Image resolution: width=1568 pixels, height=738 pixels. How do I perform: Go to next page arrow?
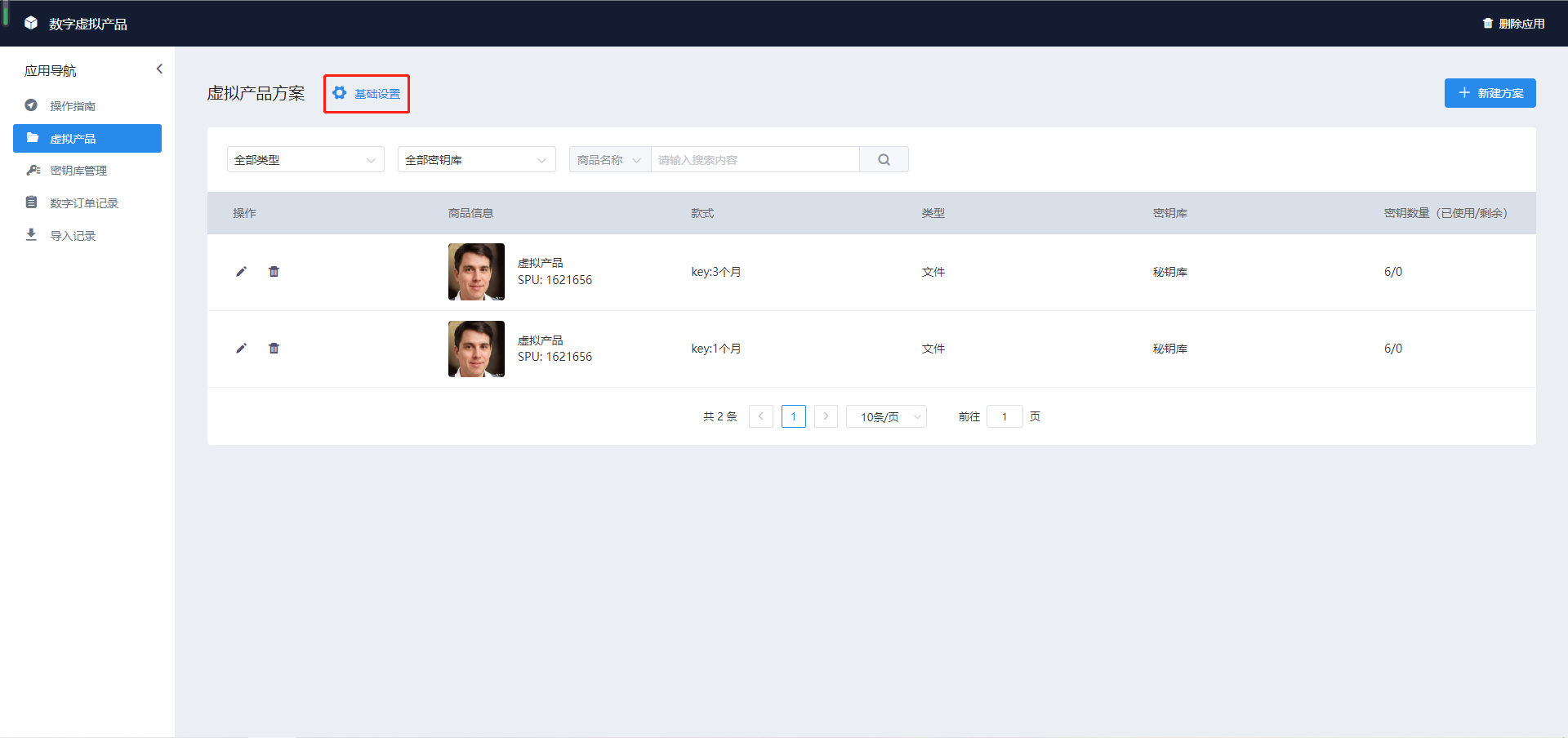(826, 416)
